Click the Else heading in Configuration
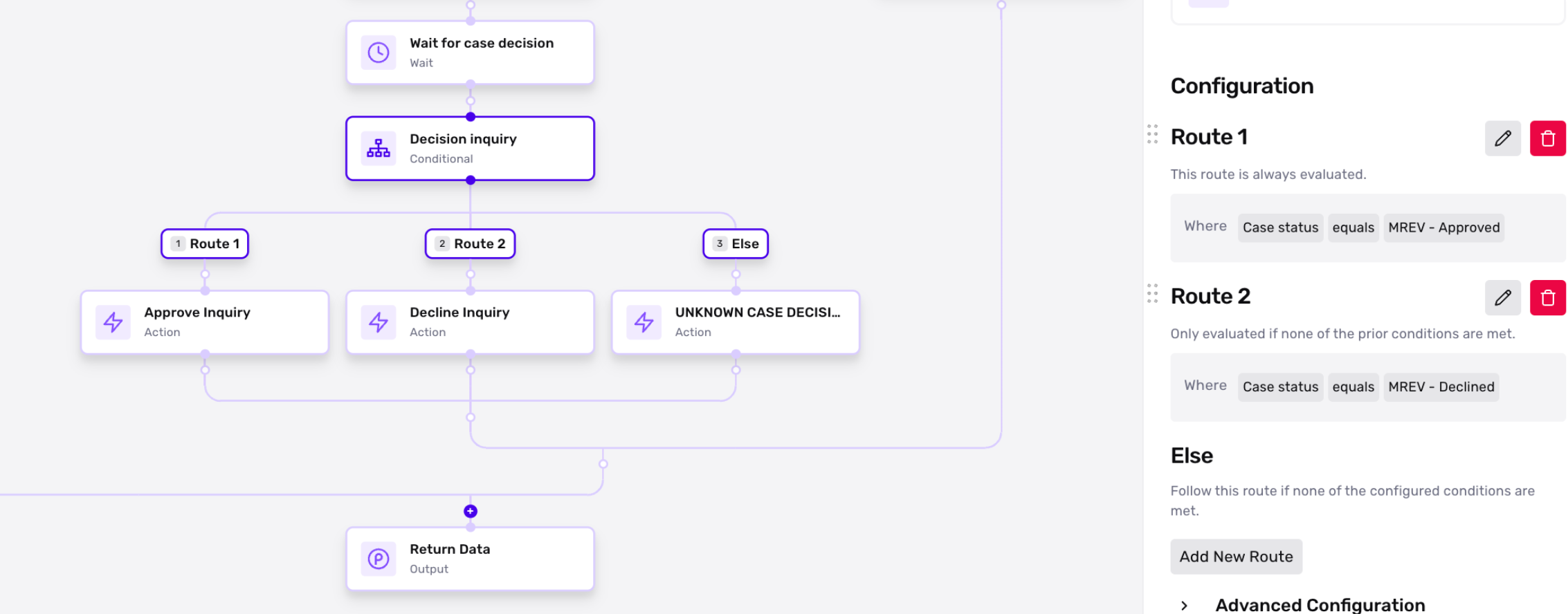The width and height of the screenshot is (1568, 614). (x=1192, y=456)
